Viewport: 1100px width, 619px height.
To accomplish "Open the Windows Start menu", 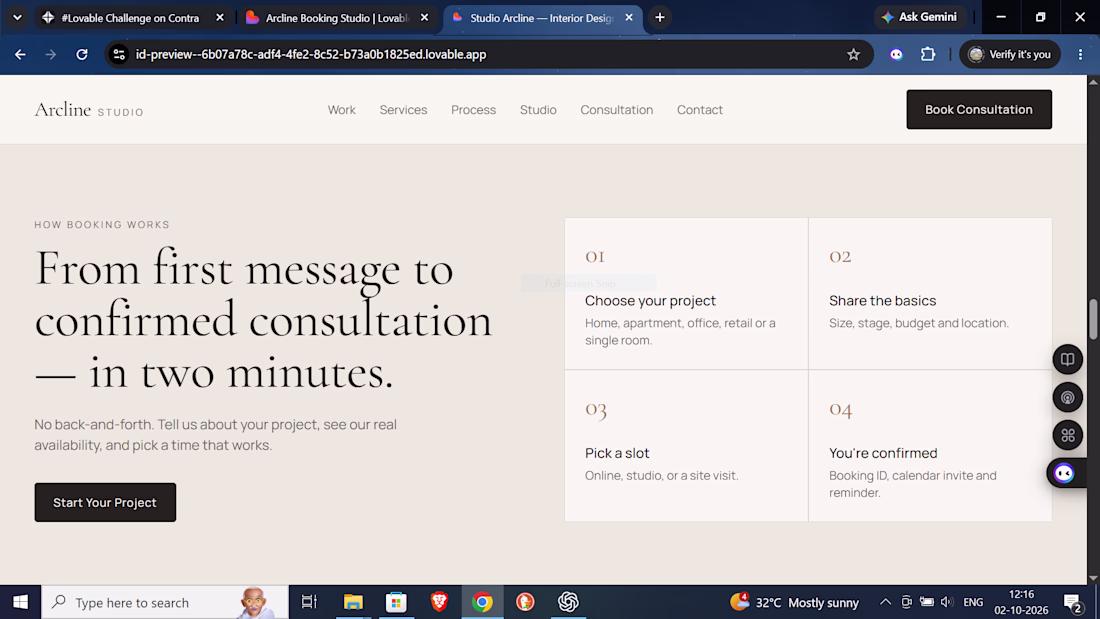I will coord(20,602).
